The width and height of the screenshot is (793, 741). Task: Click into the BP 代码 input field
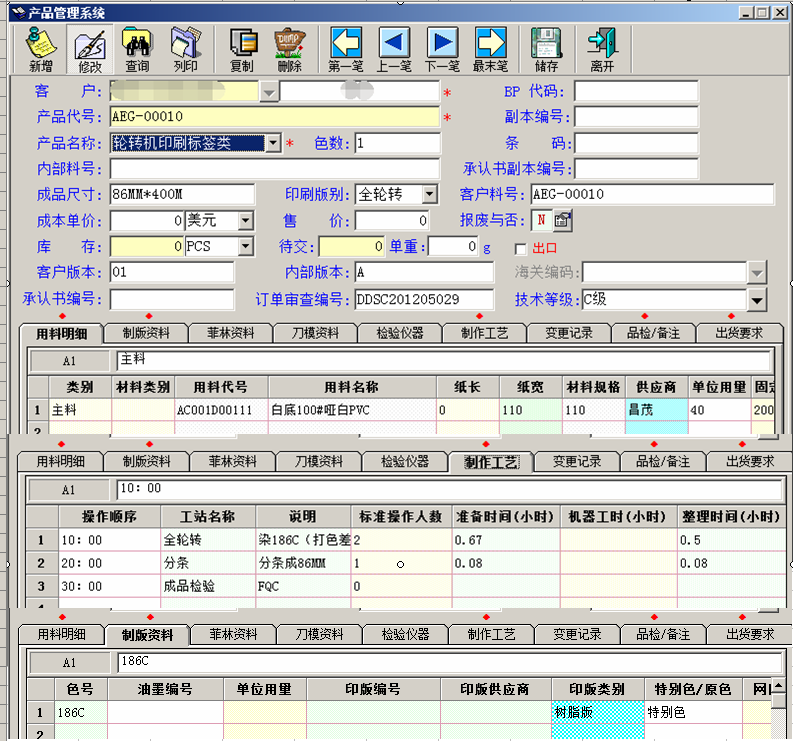(x=635, y=91)
